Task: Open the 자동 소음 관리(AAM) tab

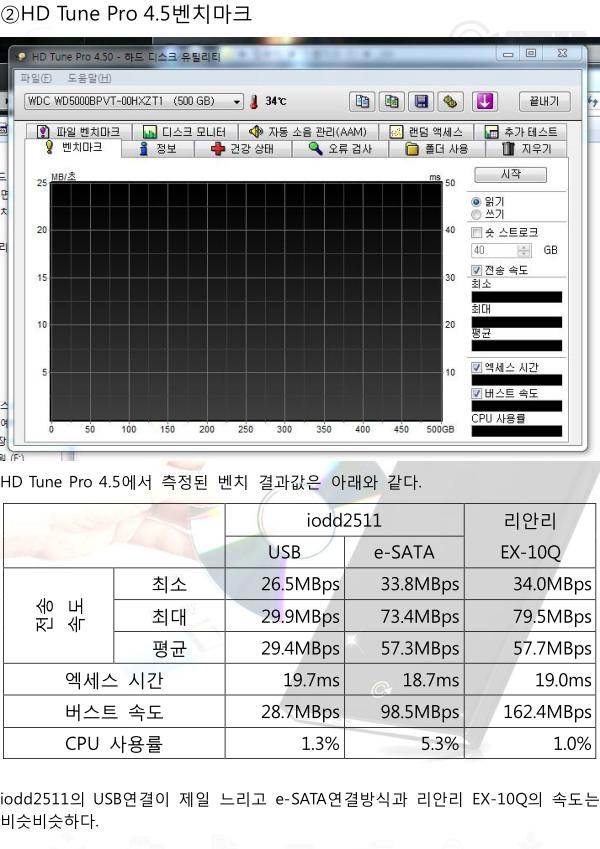Action: (x=308, y=132)
